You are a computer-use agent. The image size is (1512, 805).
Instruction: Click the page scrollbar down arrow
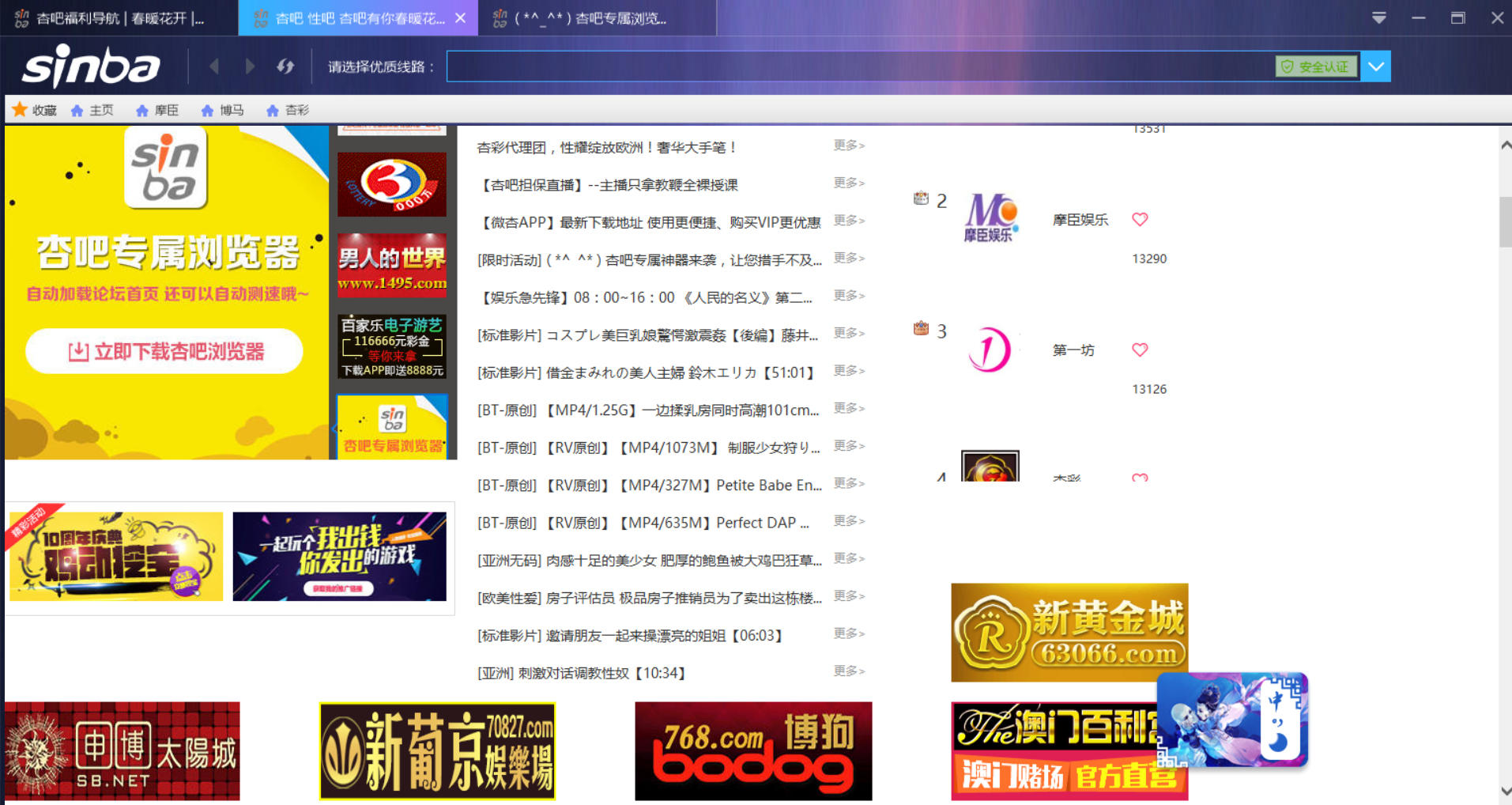pyautogui.click(x=1505, y=791)
